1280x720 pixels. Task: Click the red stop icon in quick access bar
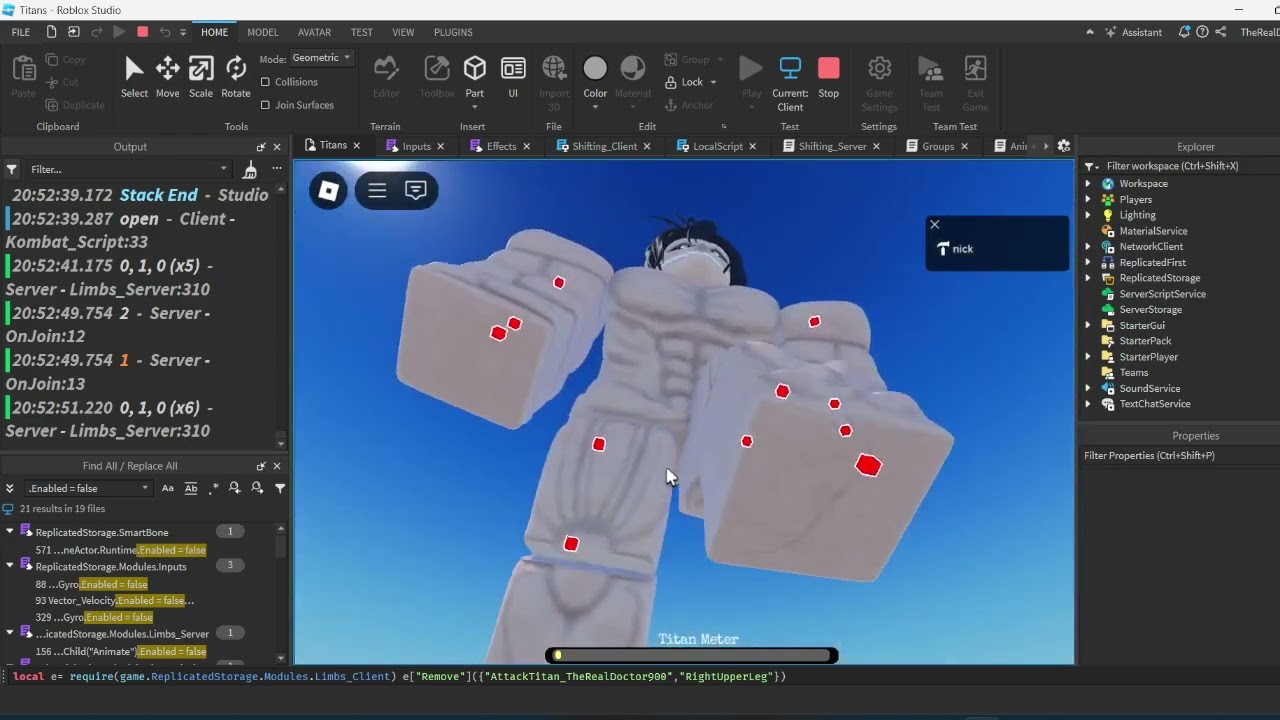pos(142,32)
